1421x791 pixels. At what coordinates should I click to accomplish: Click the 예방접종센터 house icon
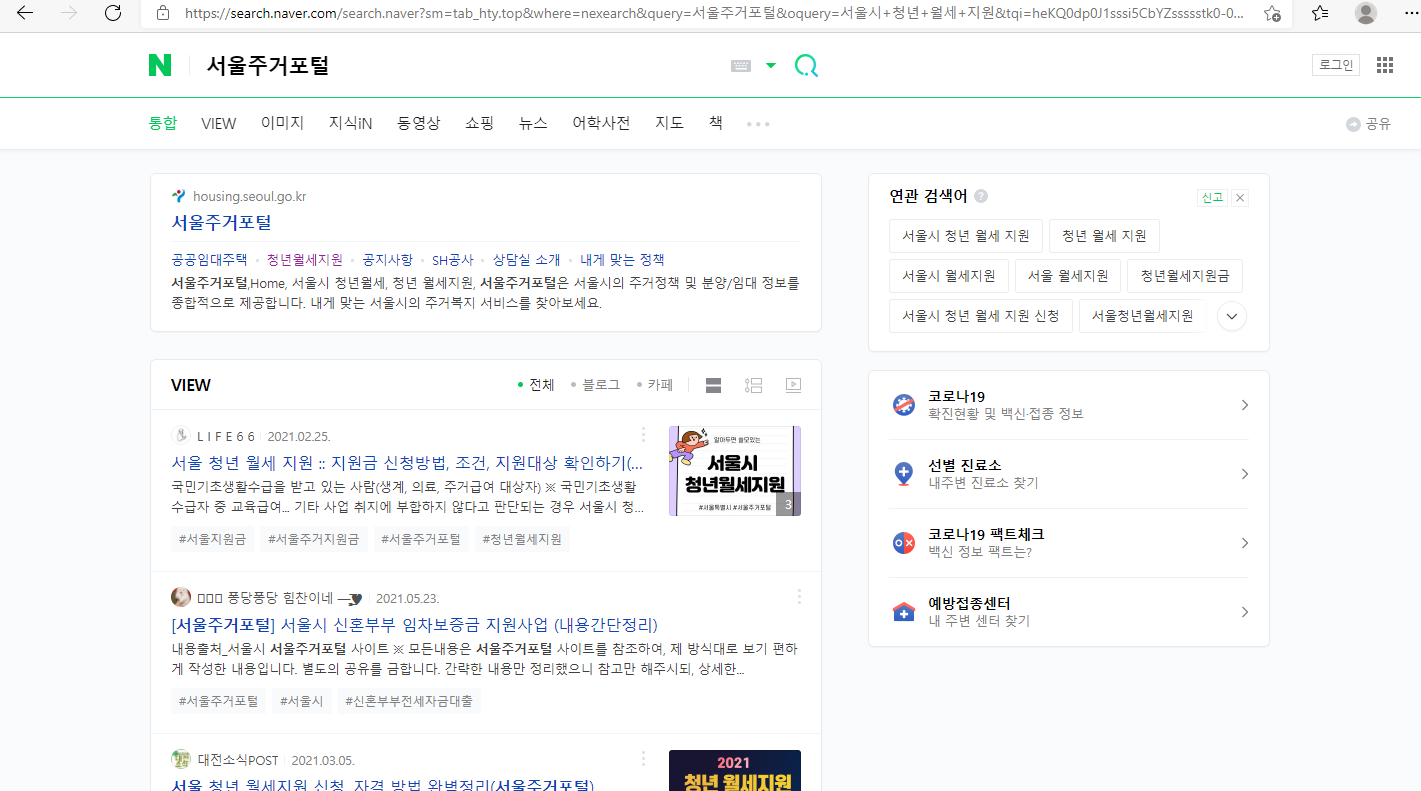click(x=904, y=612)
